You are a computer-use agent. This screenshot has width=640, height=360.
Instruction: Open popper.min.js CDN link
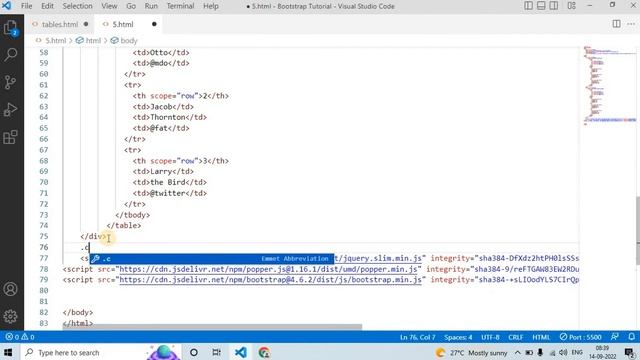(x=268, y=269)
